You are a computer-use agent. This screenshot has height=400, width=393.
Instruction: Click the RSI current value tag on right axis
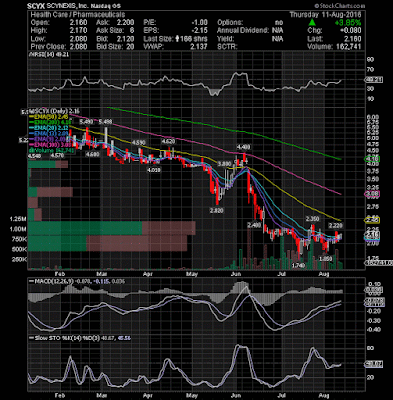click(374, 80)
